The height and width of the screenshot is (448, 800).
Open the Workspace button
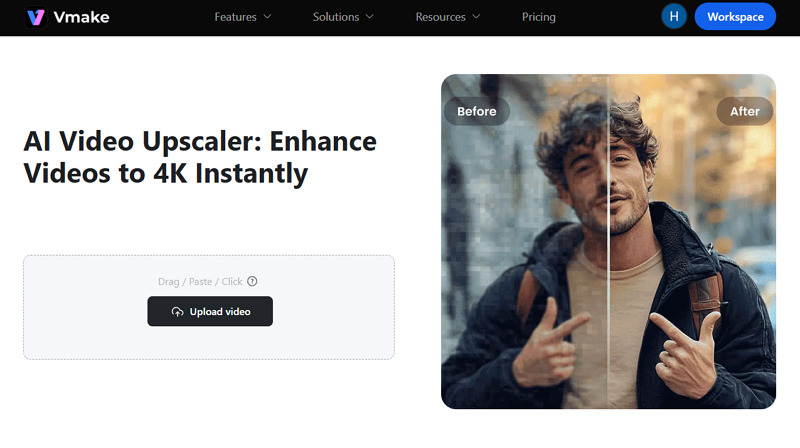click(x=735, y=16)
